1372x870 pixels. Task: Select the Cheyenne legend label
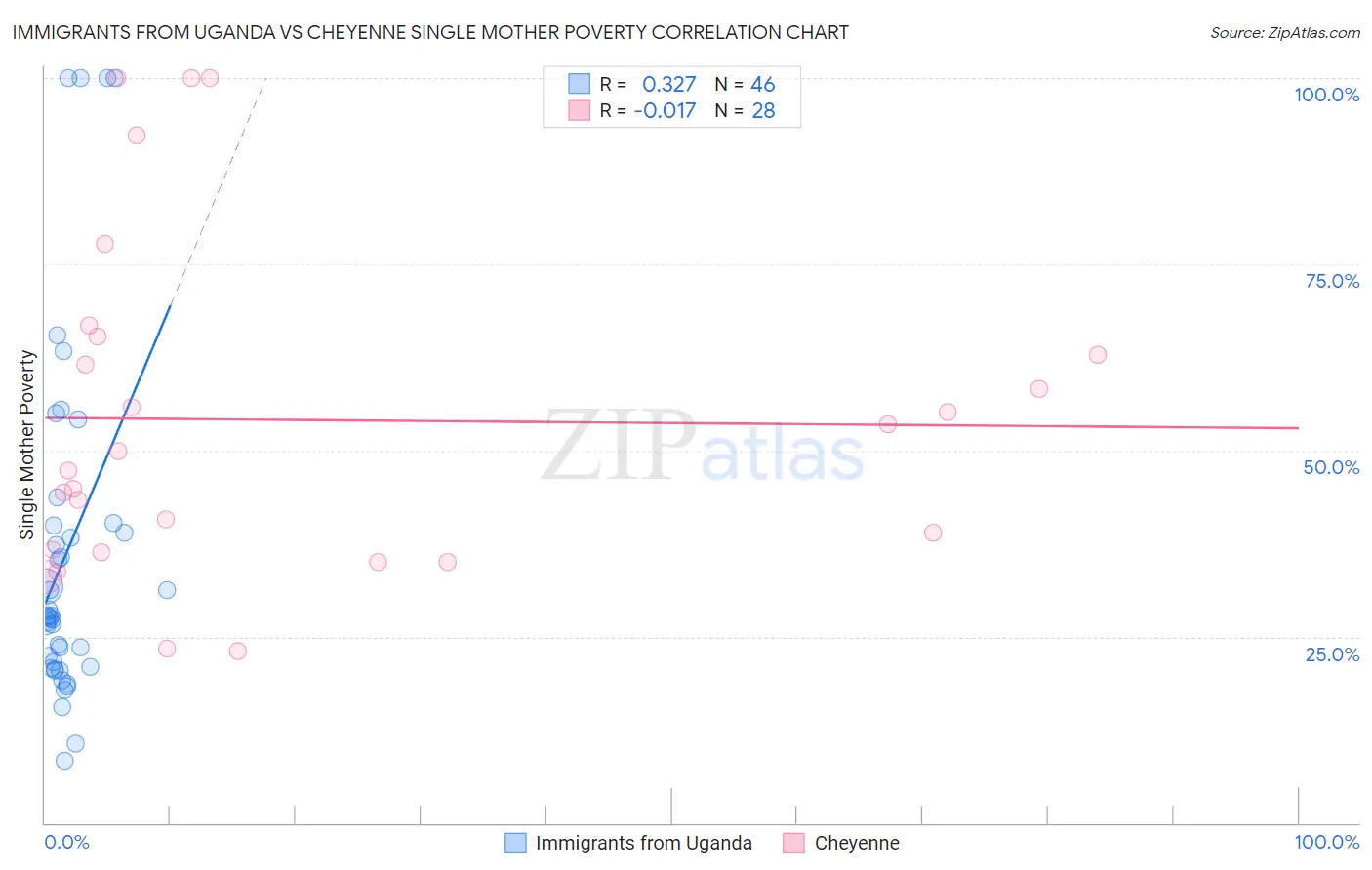pyautogui.click(x=857, y=843)
